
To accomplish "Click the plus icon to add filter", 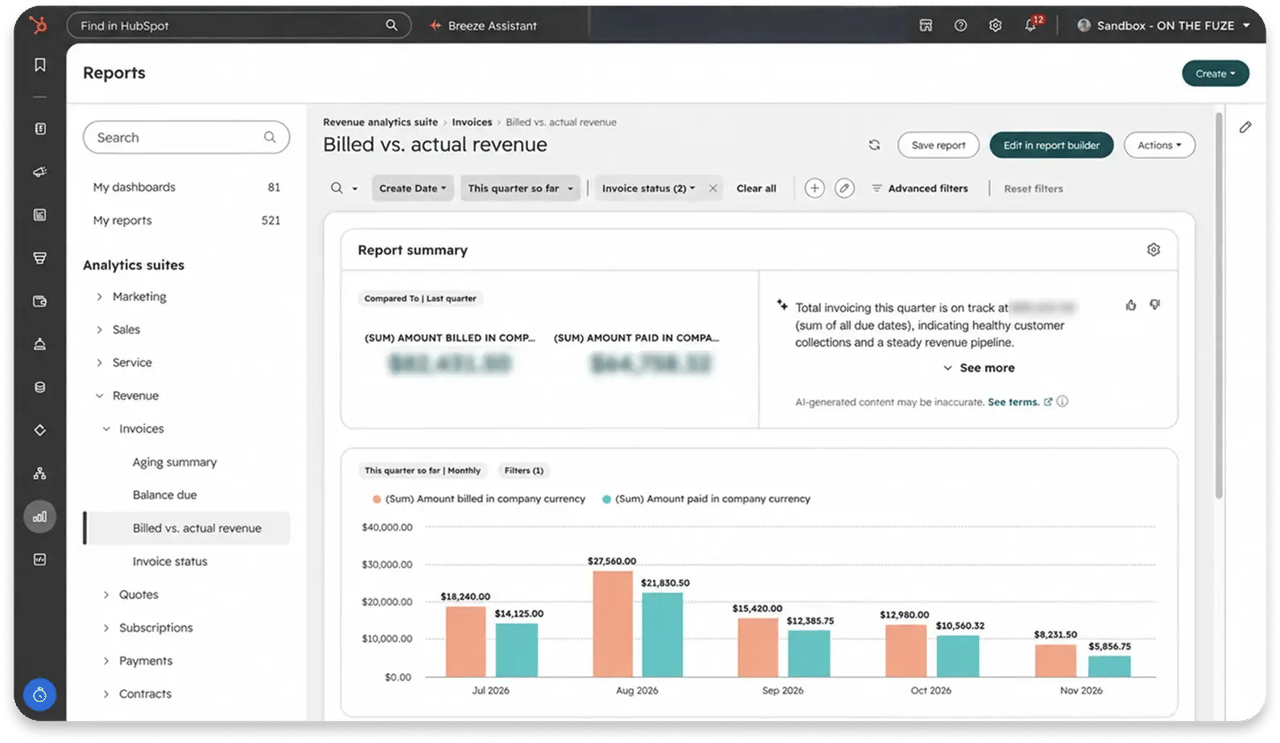I will (814, 188).
